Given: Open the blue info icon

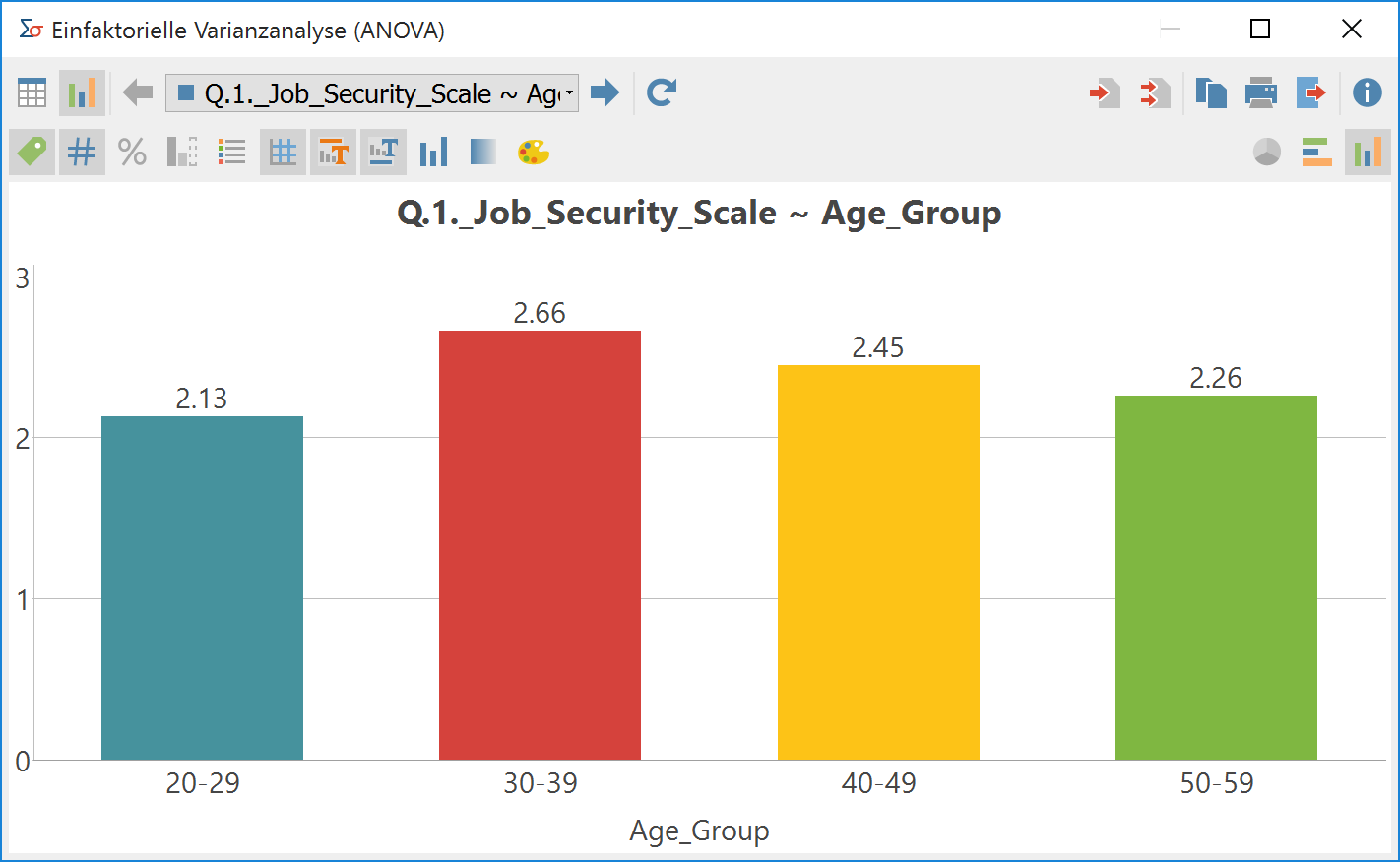Looking at the screenshot, I should pos(1367,93).
